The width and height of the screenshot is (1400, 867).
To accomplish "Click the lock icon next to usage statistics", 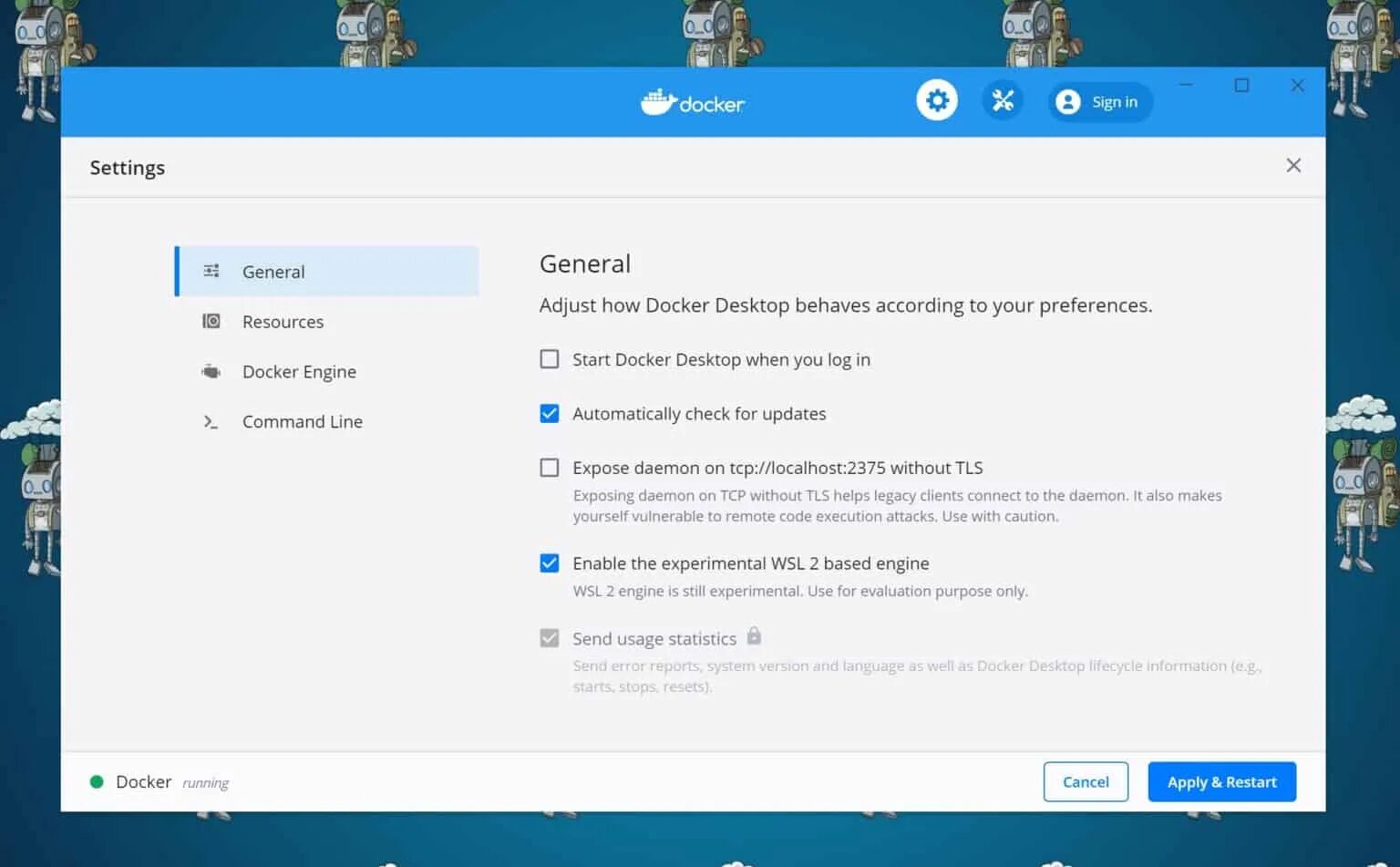I will coord(754,635).
